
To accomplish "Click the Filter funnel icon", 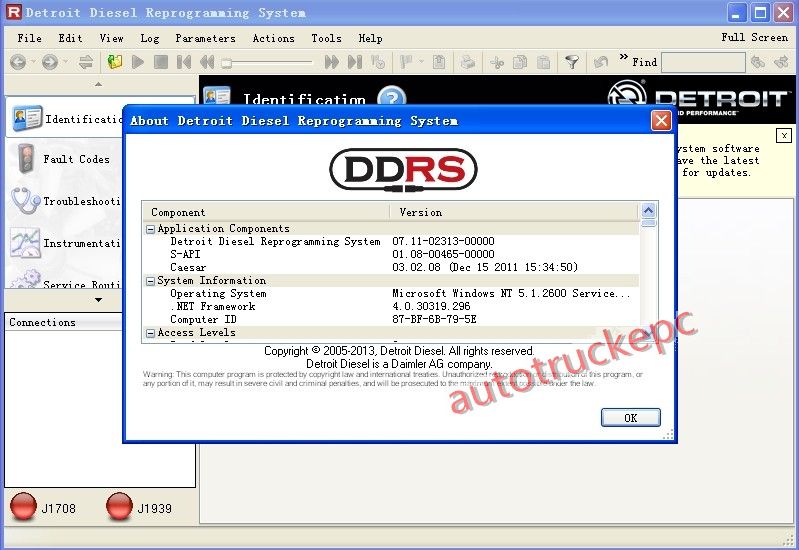I will point(572,62).
